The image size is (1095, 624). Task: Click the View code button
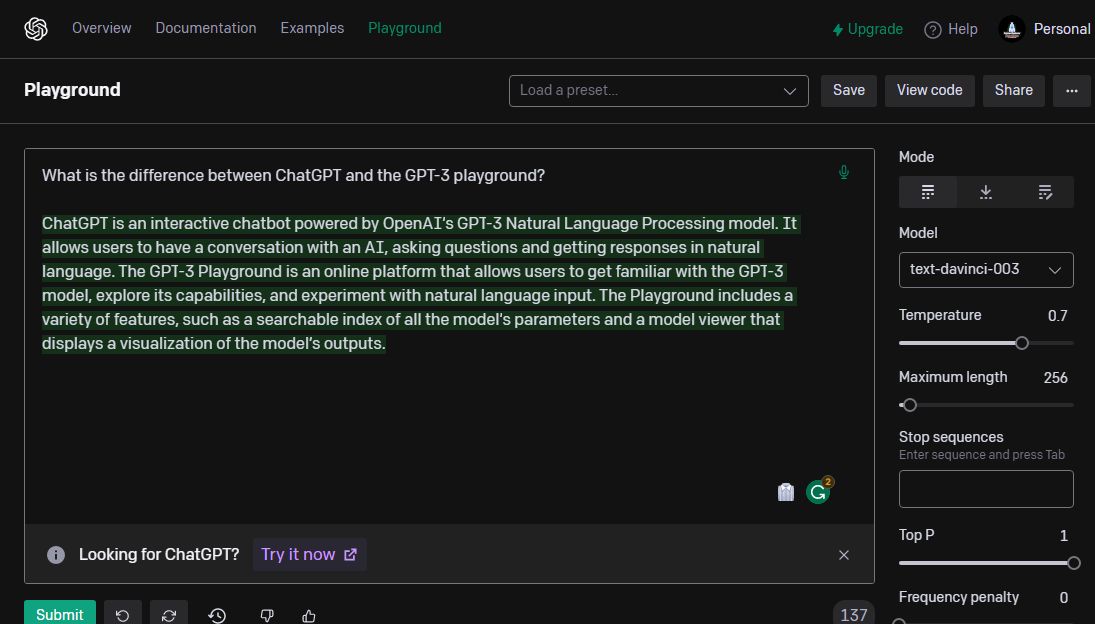coord(929,91)
